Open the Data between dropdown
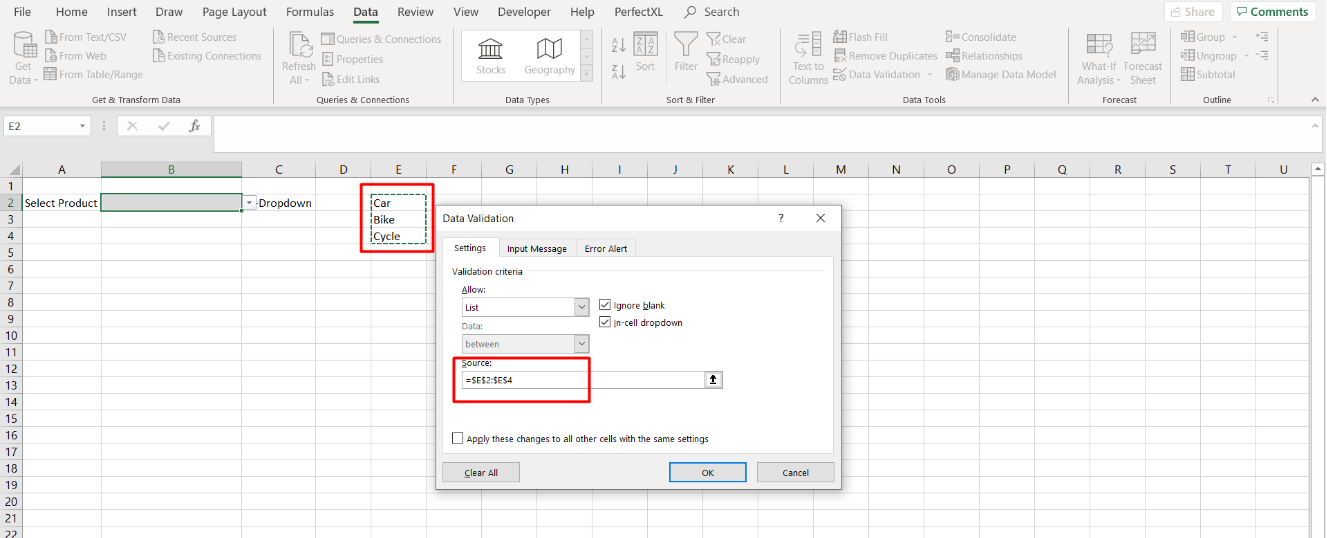Image resolution: width=1327 pixels, height=538 pixels. 581,344
